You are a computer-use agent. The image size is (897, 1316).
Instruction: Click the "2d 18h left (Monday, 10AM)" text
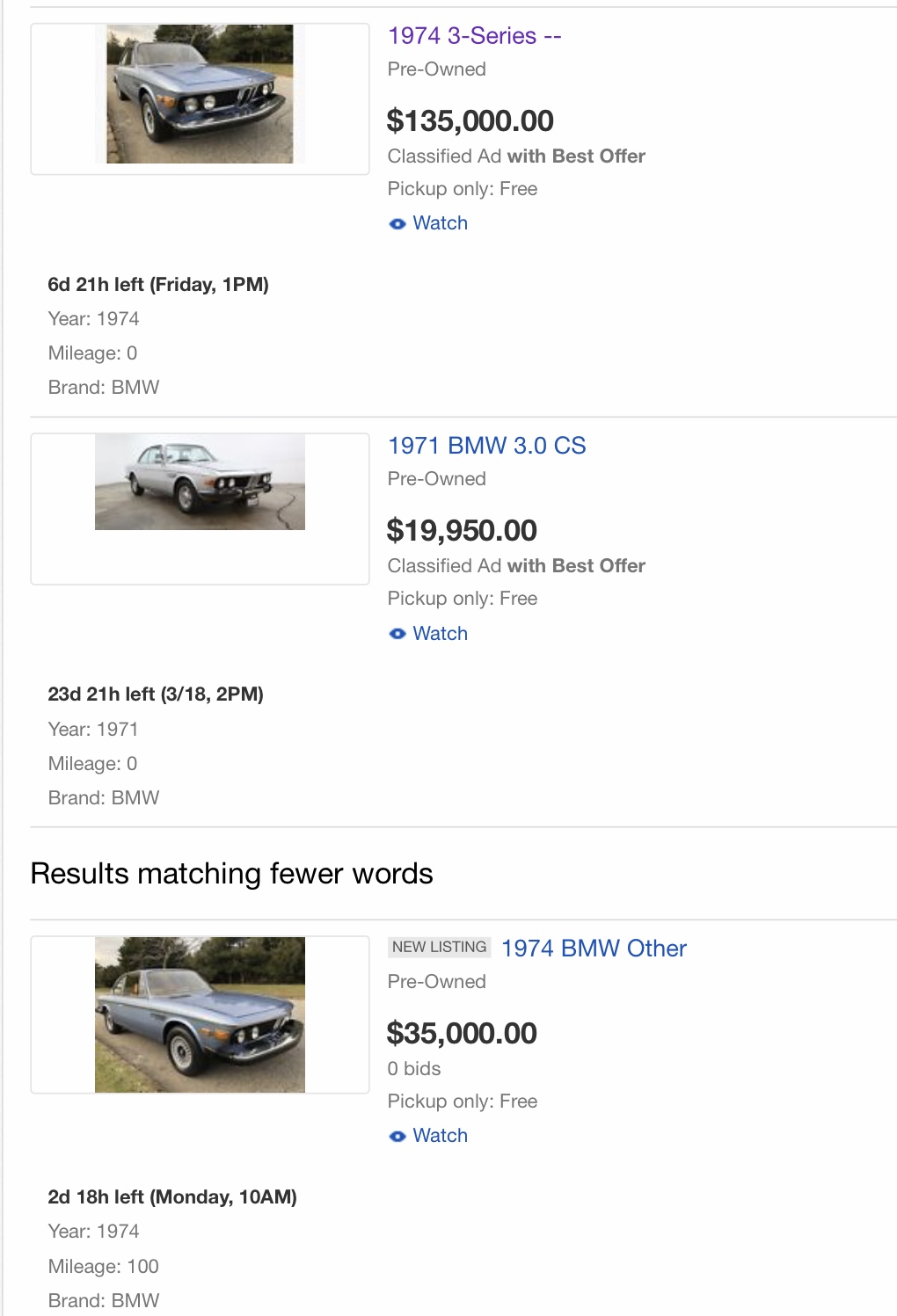click(172, 1197)
